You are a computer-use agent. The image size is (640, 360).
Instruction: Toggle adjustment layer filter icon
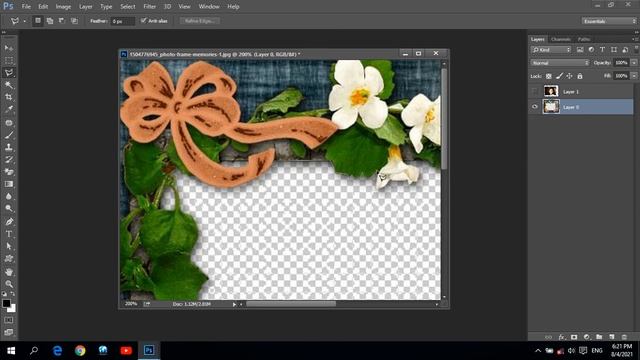[591, 50]
